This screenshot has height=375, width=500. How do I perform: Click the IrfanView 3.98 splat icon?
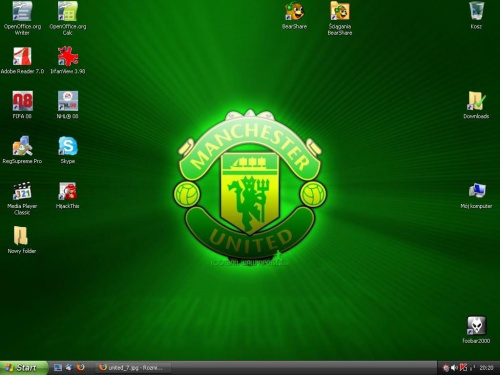click(68, 56)
